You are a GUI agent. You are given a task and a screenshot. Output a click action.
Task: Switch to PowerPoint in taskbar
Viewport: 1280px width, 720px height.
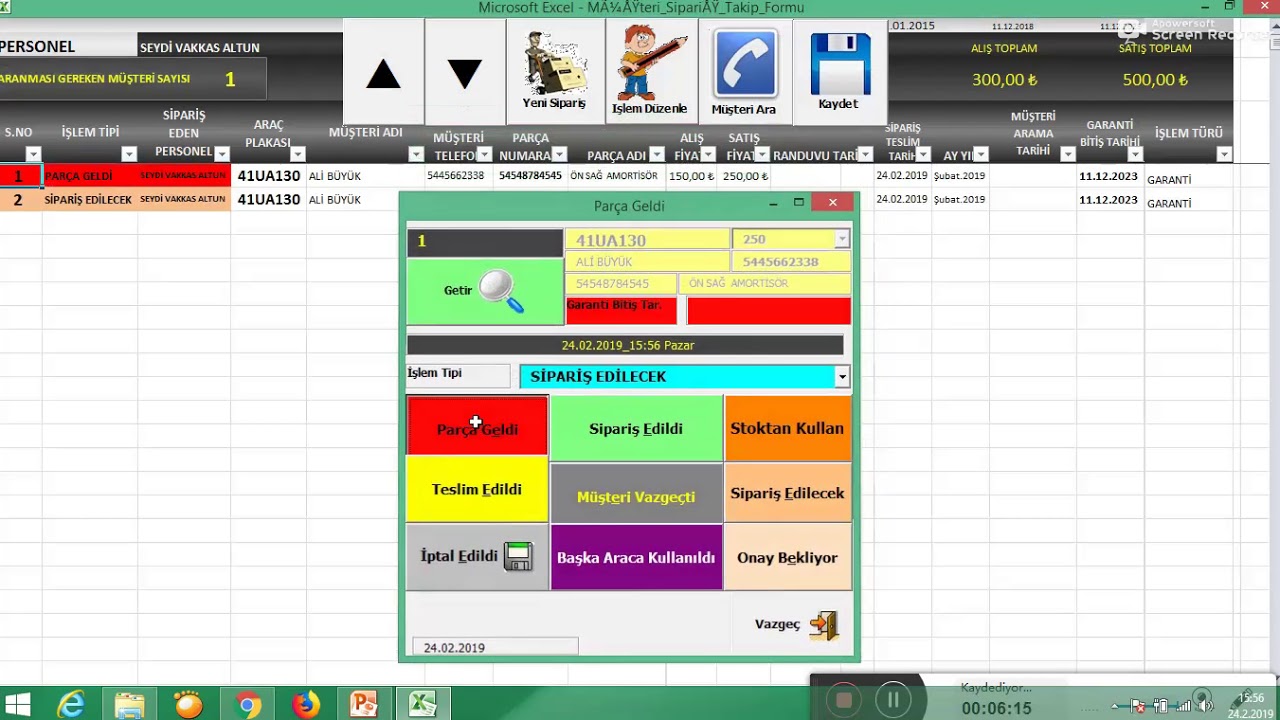(363, 705)
